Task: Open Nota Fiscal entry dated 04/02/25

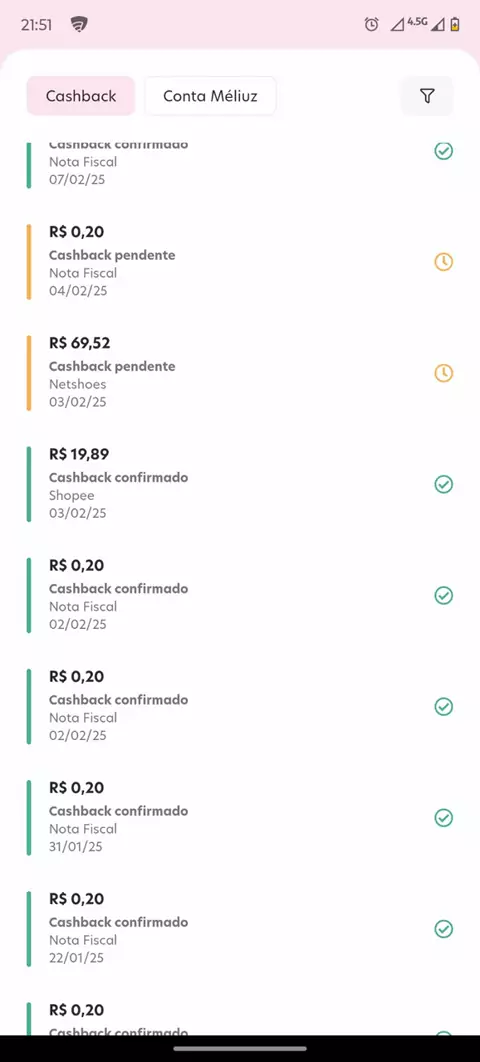Action: click(240, 262)
